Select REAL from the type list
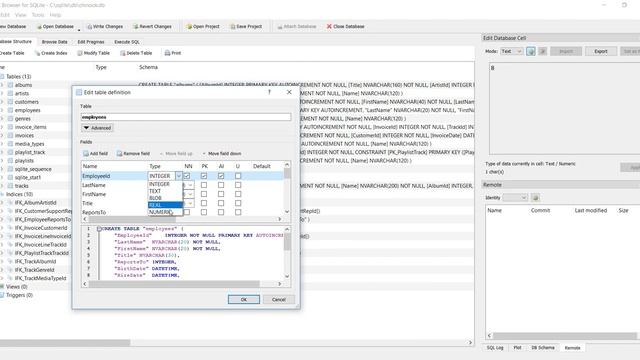640x360 pixels. pyautogui.click(x=165, y=205)
